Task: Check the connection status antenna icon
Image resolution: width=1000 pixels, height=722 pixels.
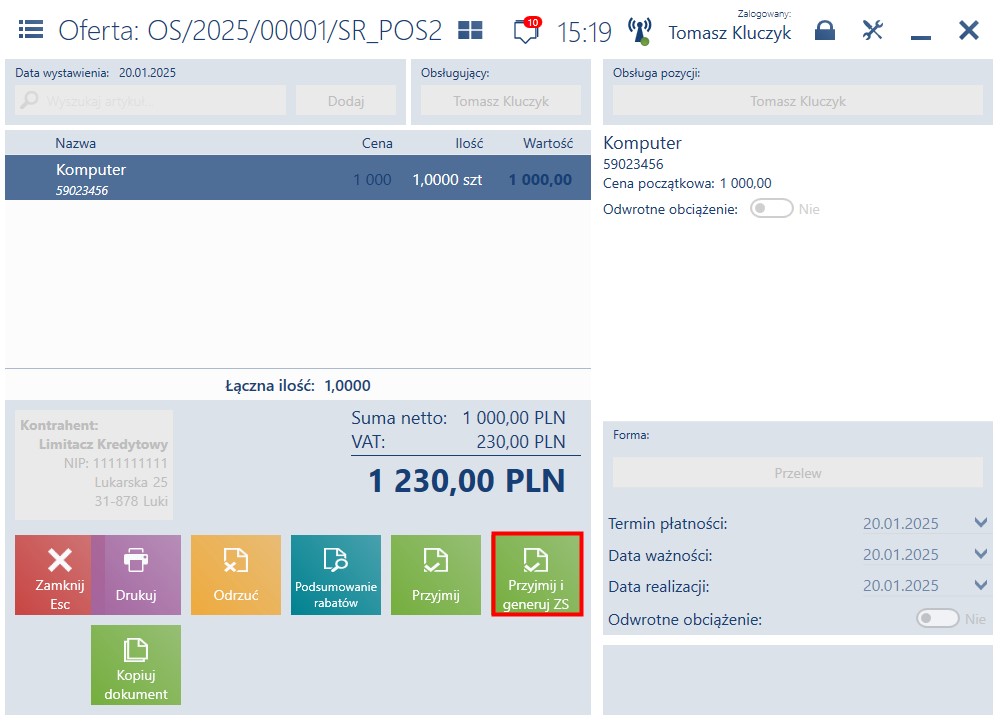Action: pos(639,31)
